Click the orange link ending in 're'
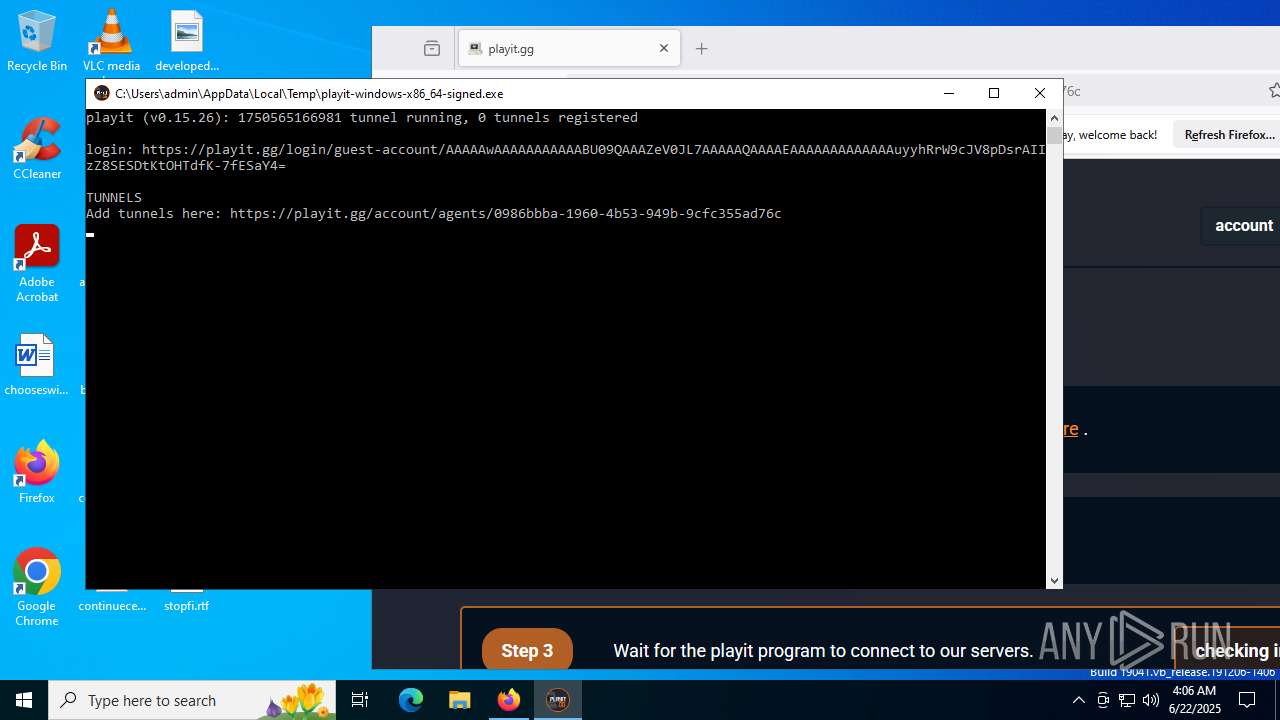 [x=1070, y=428]
